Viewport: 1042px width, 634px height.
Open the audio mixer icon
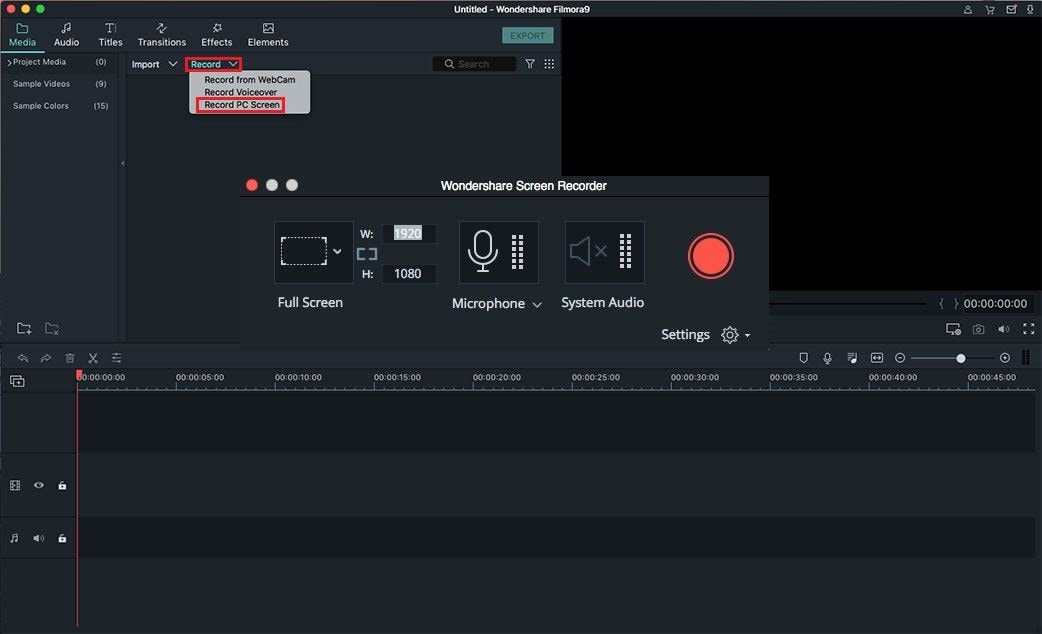point(852,358)
